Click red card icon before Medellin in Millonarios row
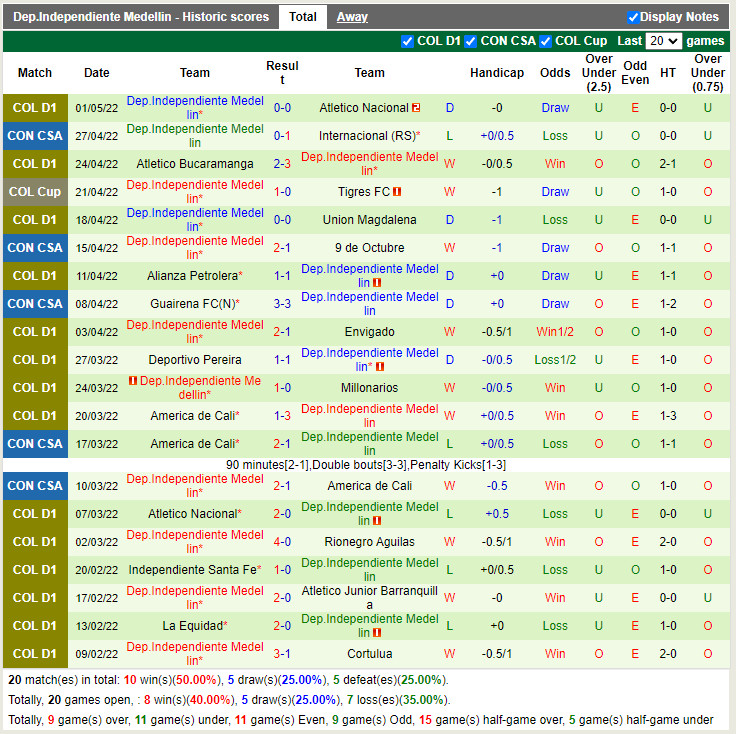Image resolution: width=736 pixels, height=734 pixels. [132, 381]
